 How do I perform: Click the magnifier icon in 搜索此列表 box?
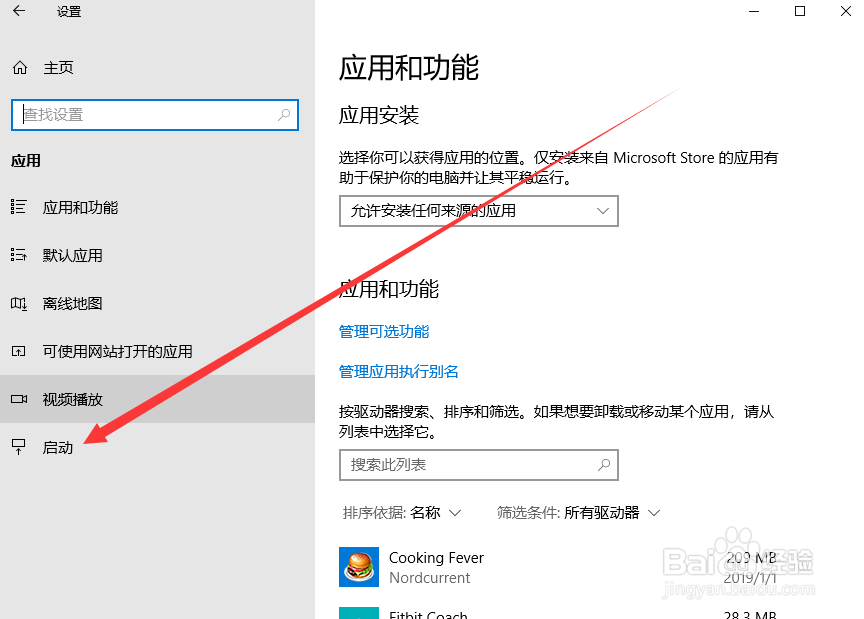pyautogui.click(x=604, y=465)
